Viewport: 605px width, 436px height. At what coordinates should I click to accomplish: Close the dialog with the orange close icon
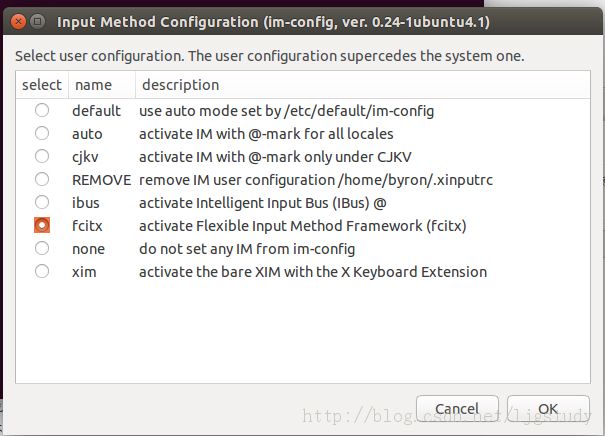pyautogui.click(x=18, y=21)
